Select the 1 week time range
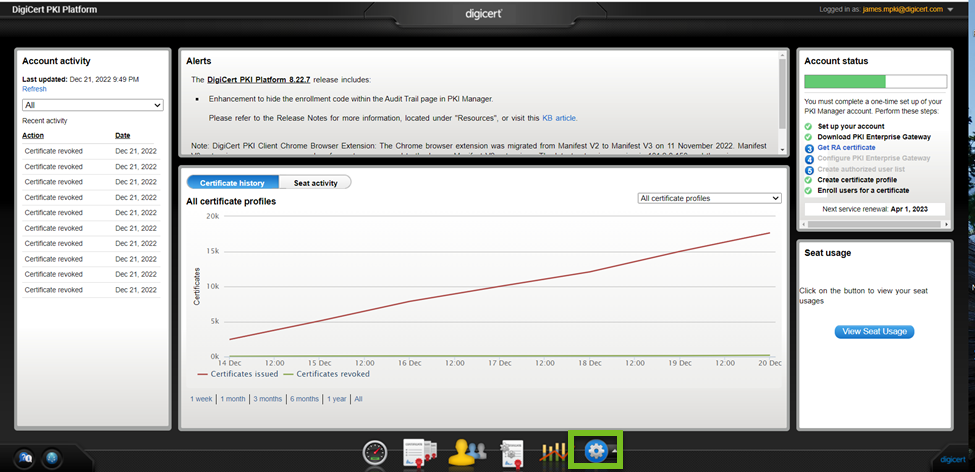The height and width of the screenshot is (472, 975). coord(201,399)
